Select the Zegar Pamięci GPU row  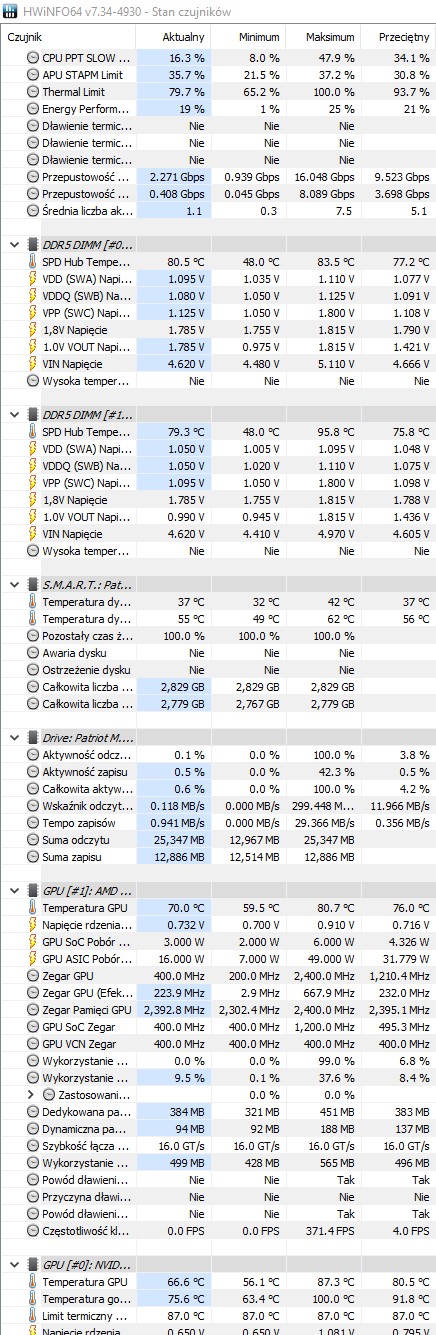218,1010
